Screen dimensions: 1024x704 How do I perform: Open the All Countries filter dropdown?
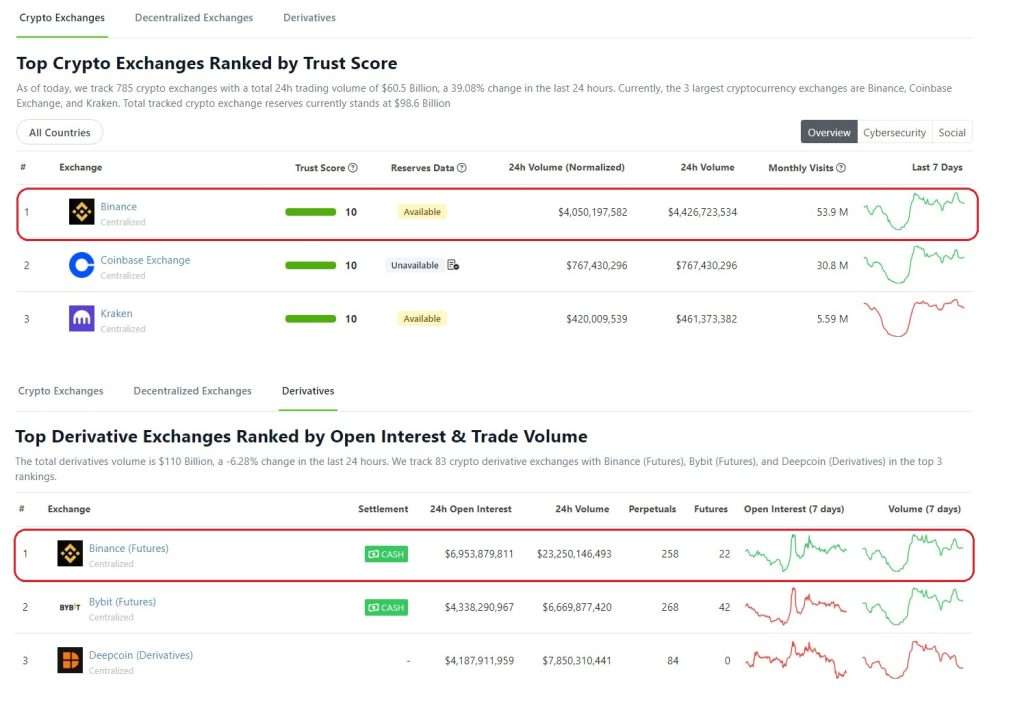click(59, 133)
